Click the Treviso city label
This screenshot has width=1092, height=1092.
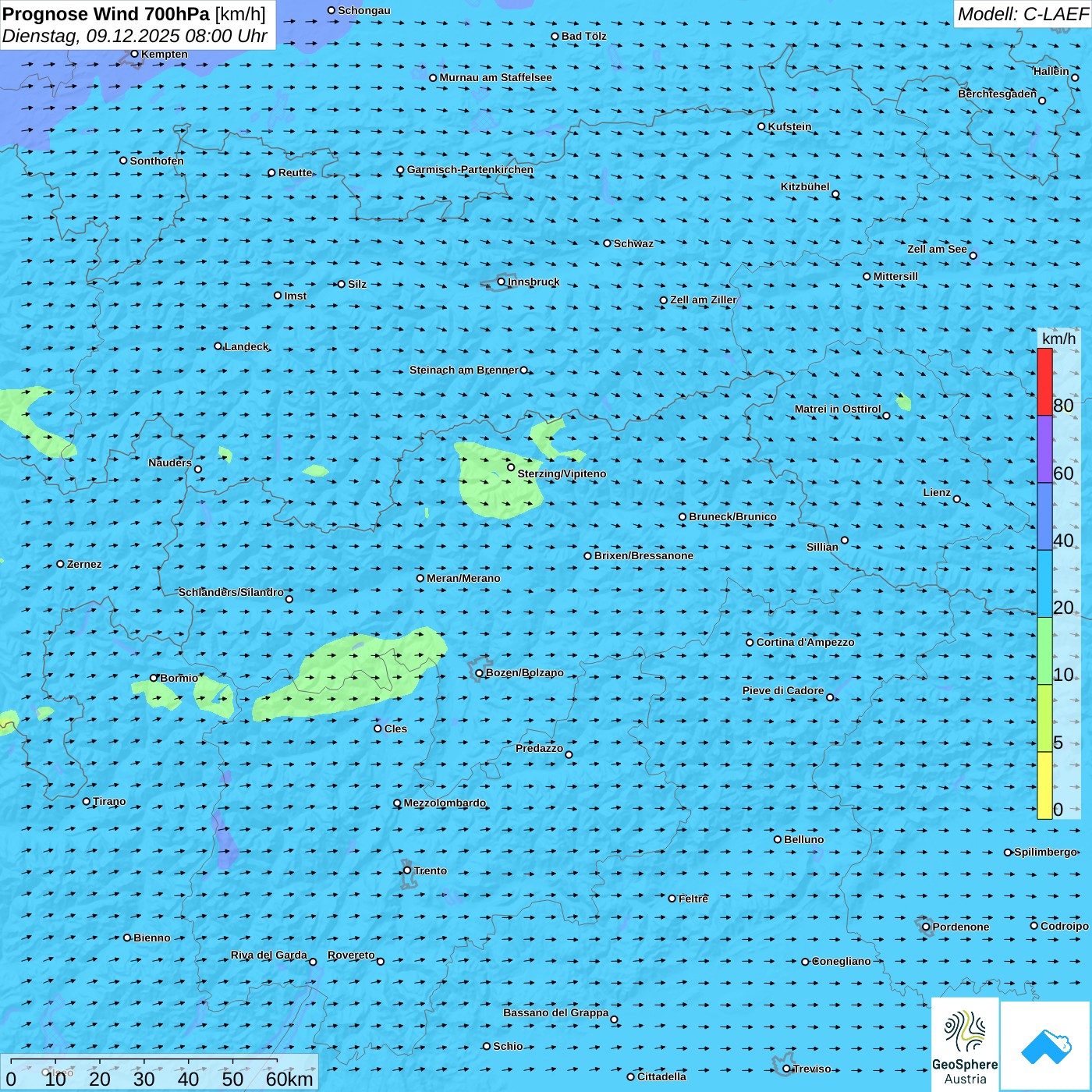[x=812, y=1069]
